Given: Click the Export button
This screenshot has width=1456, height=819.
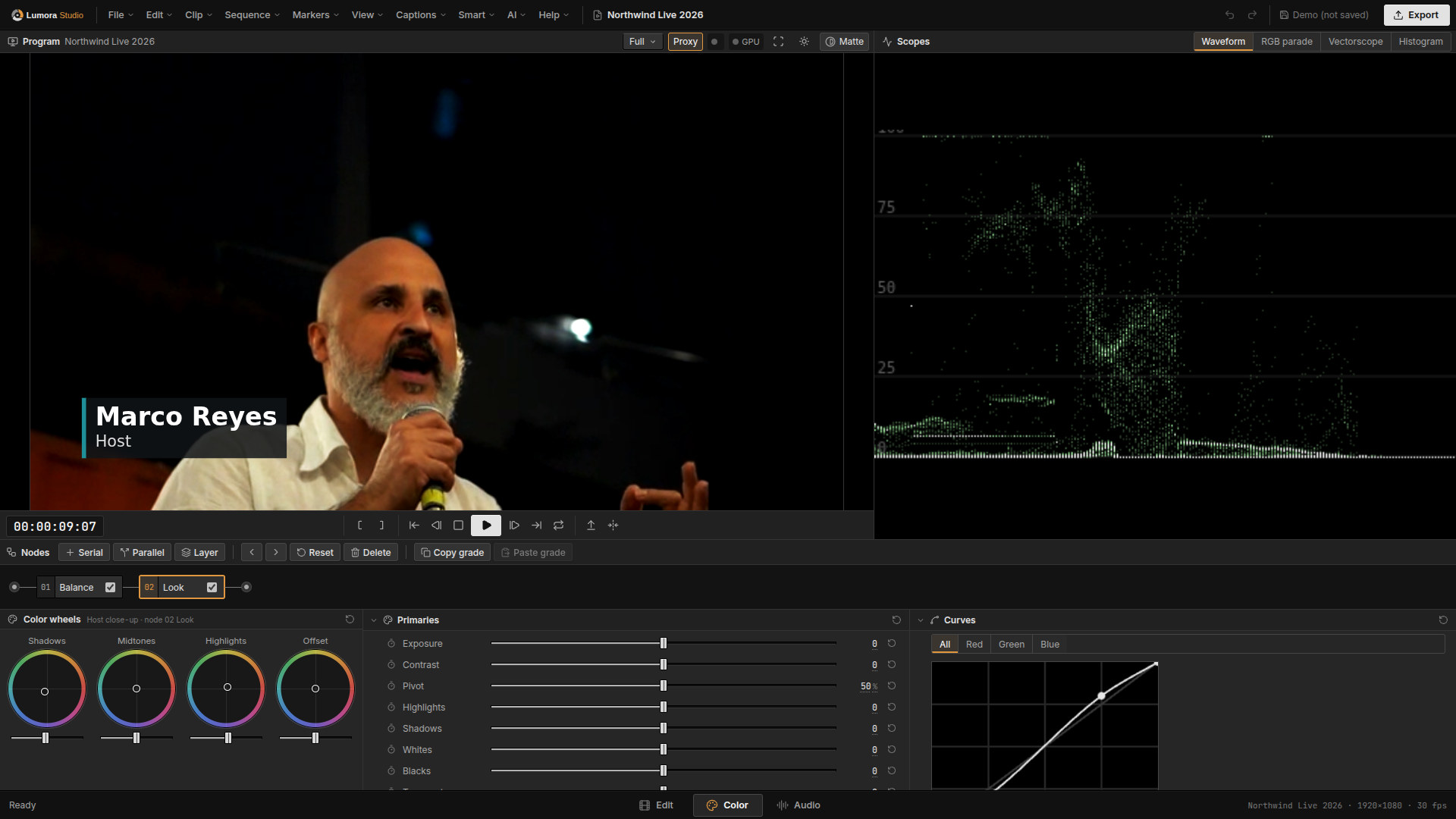Looking at the screenshot, I should click(x=1416, y=15).
